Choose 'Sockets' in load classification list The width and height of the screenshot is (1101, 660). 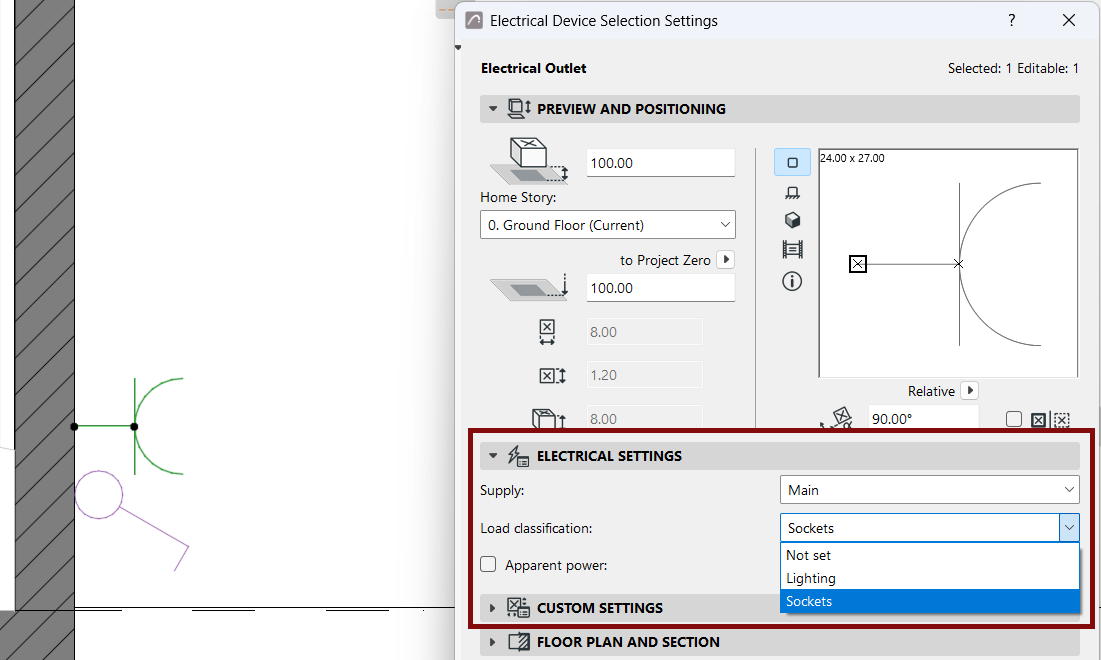929,601
